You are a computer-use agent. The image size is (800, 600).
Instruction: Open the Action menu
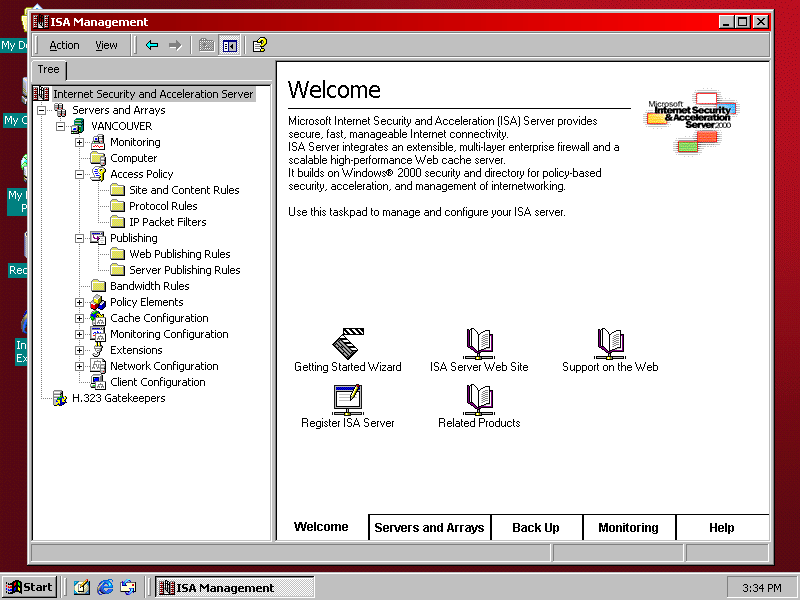click(64, 45)
